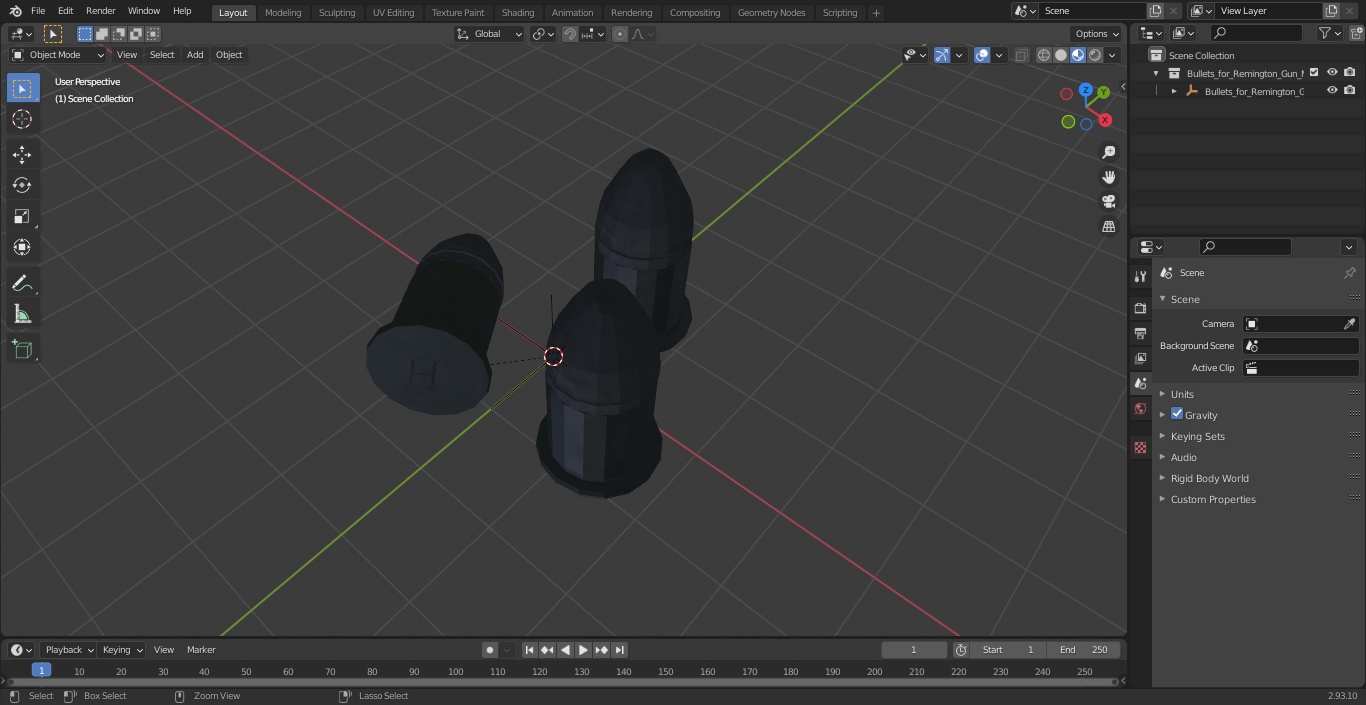Image resolution: width=1366 pixels, height=705 pixels.
Task: Disable collection render camera icon
Action: (1350, 72)
